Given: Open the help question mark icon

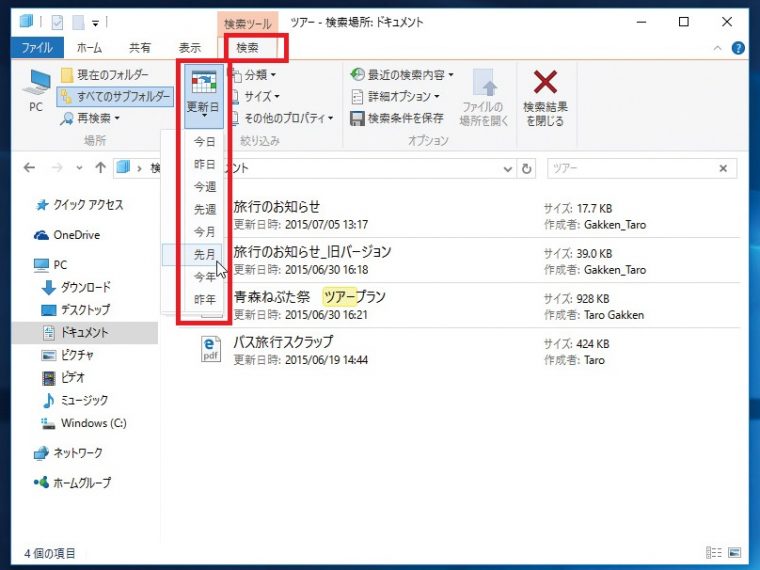Looking at the screenshot, I should tap(738, 48).
